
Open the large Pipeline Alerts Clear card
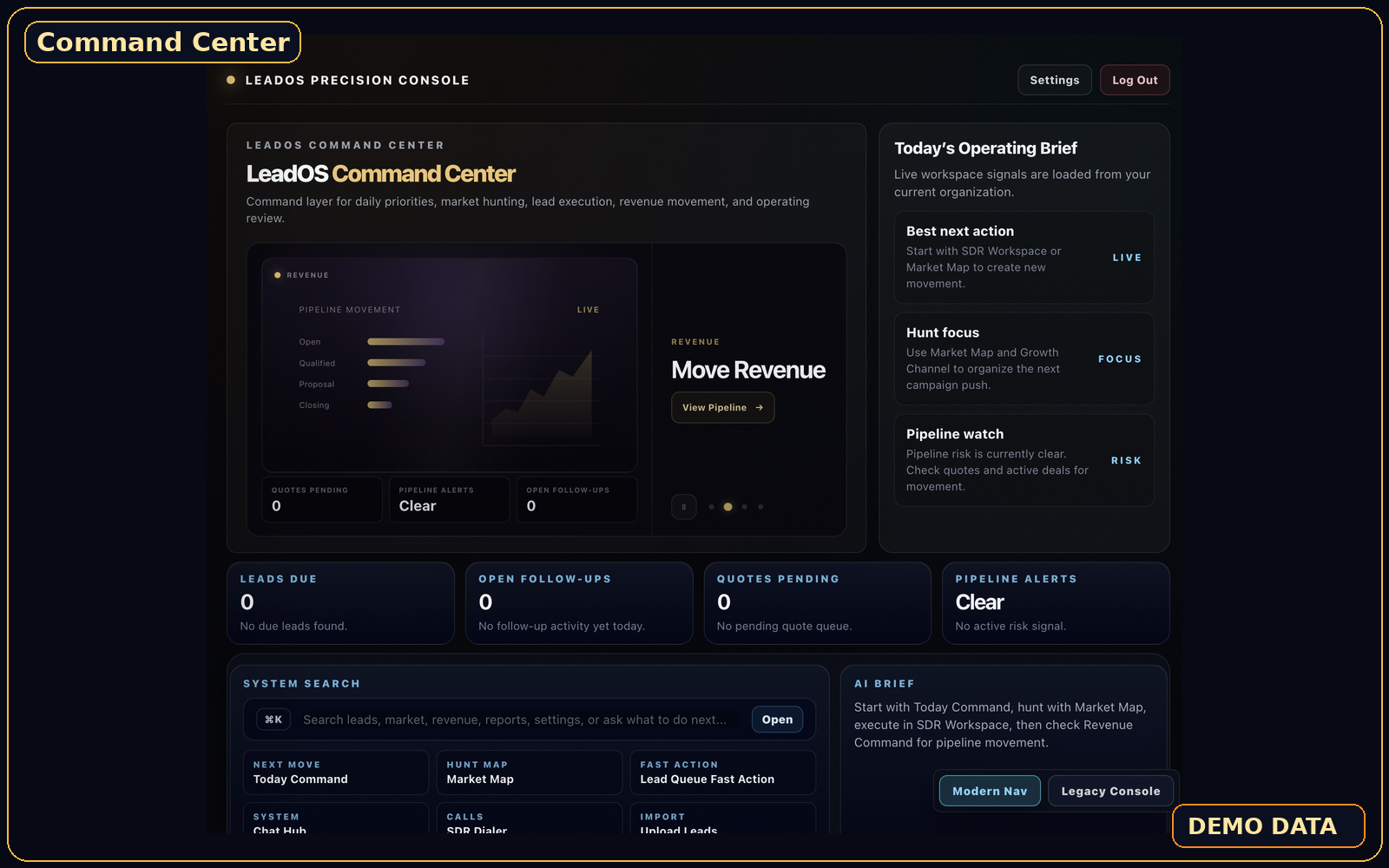1056,603
